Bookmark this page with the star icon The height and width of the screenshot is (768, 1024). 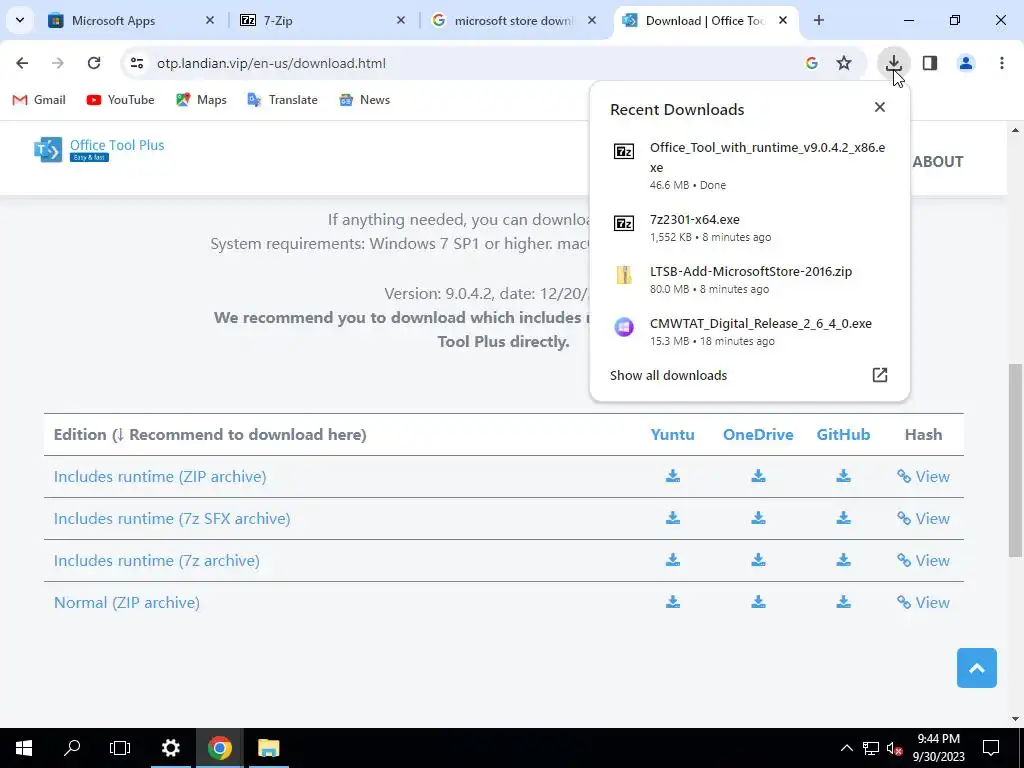[844, 63]
